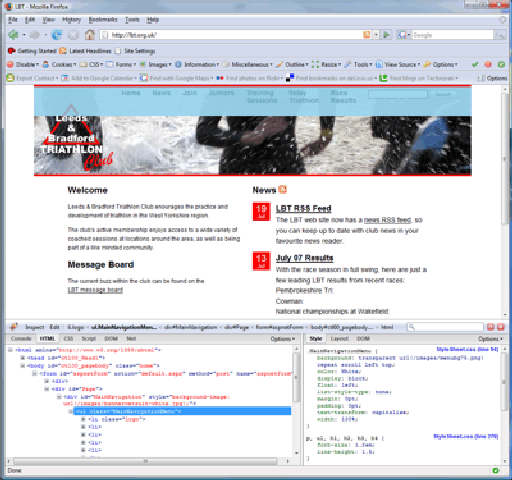
Task: Click the Web Developer green checkmark status icon
Action: tap(475, 64)
